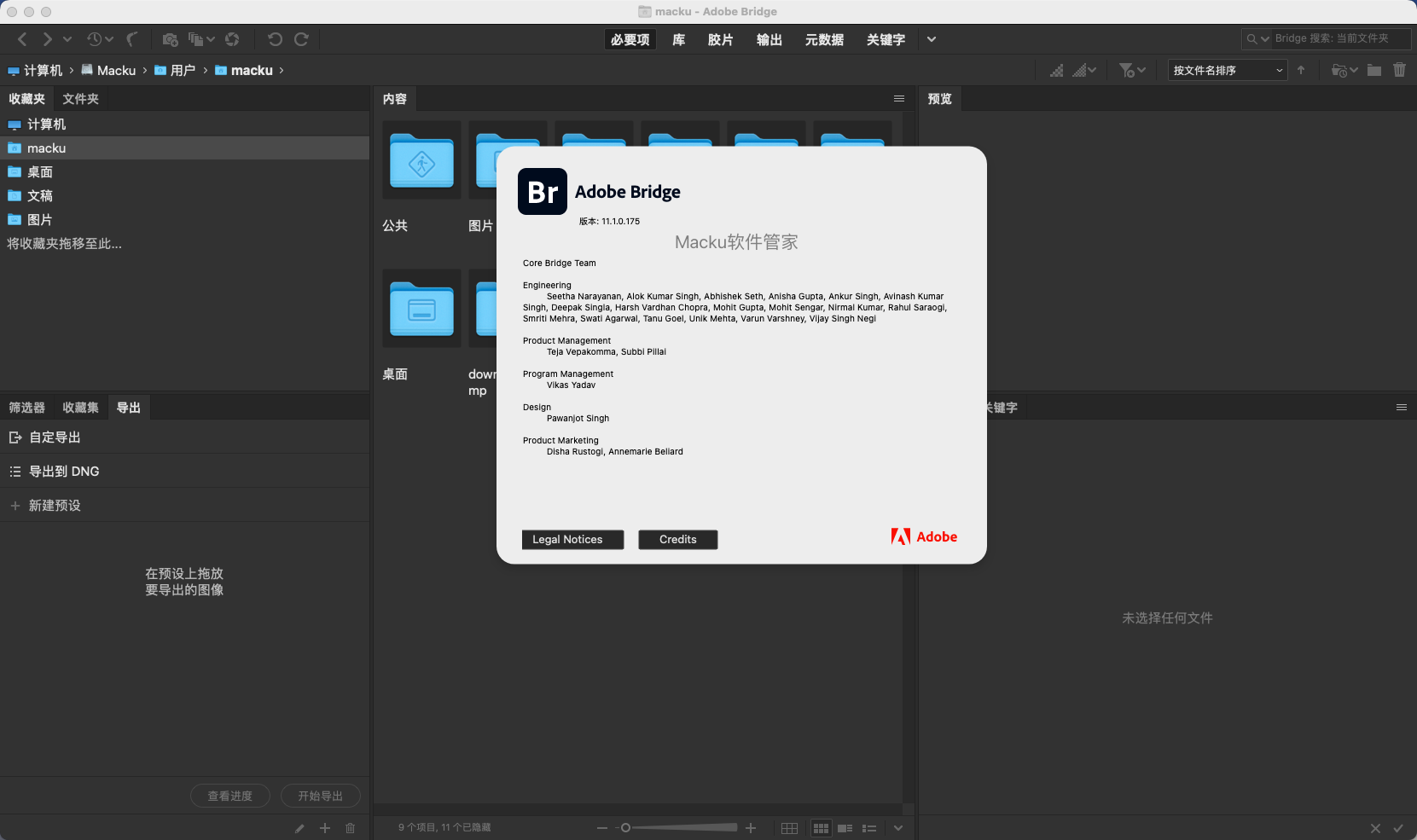Switch to thumbnails view

tap(821, 828)
